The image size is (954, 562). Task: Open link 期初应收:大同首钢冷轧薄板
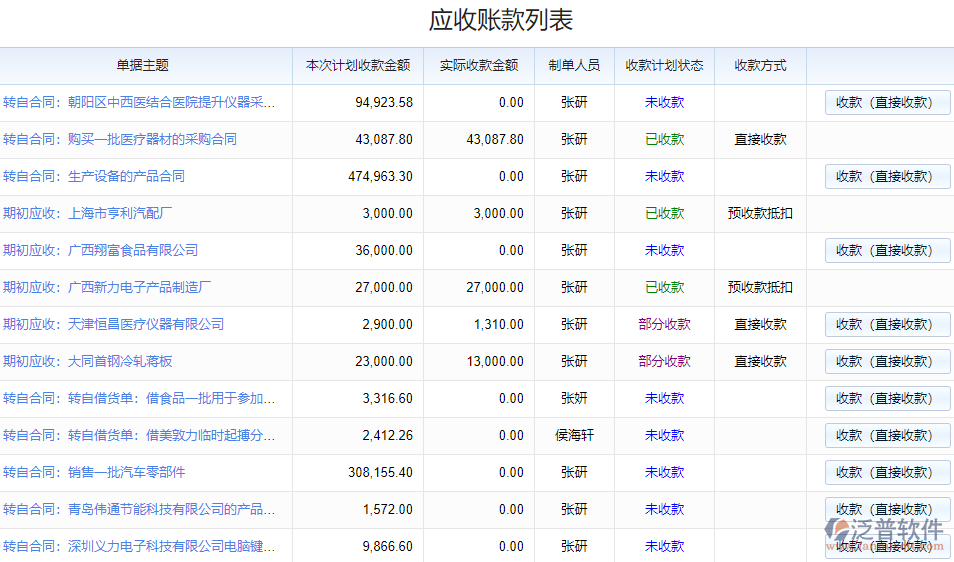click(88, 361)
